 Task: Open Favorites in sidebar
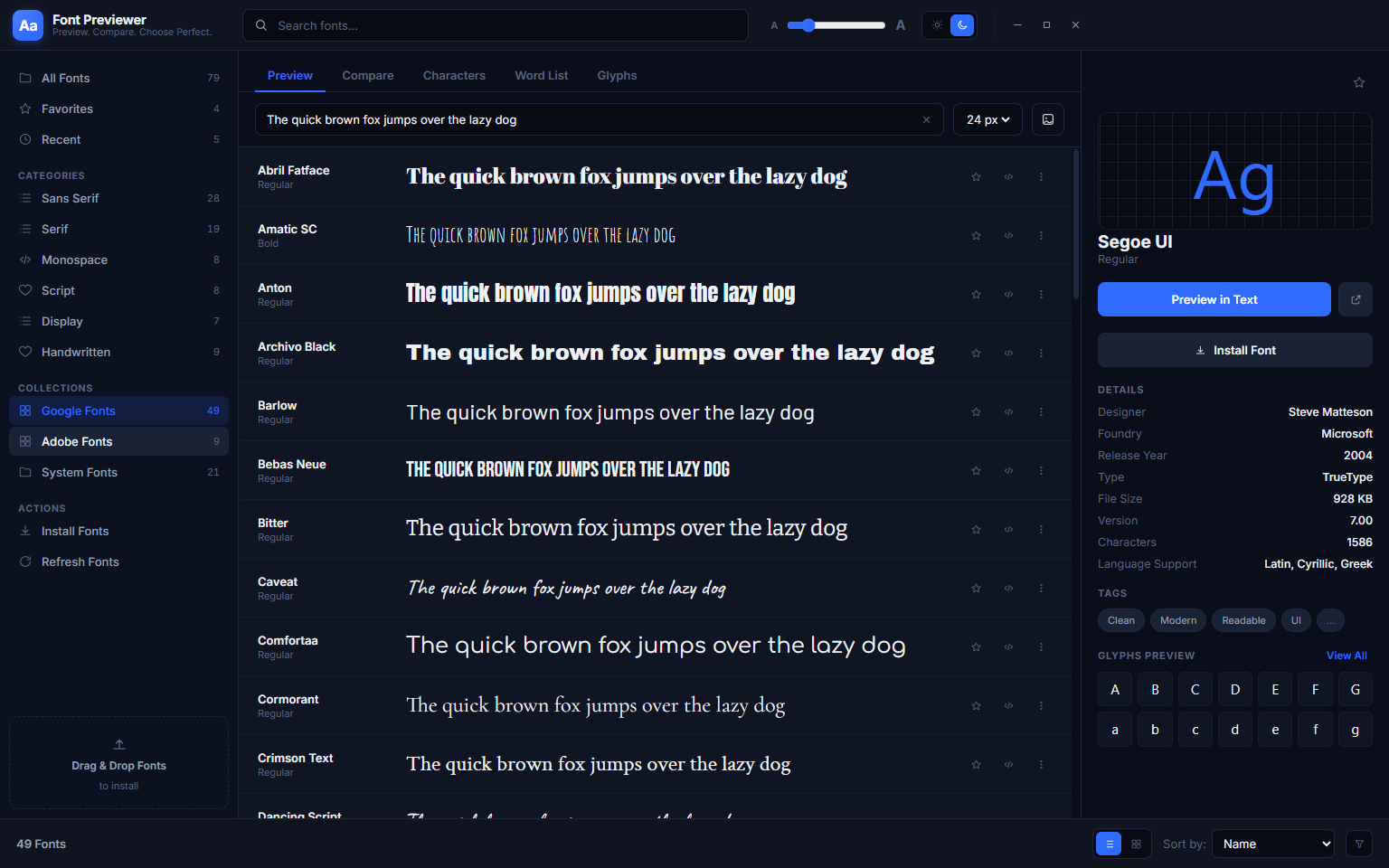(118, 108)
